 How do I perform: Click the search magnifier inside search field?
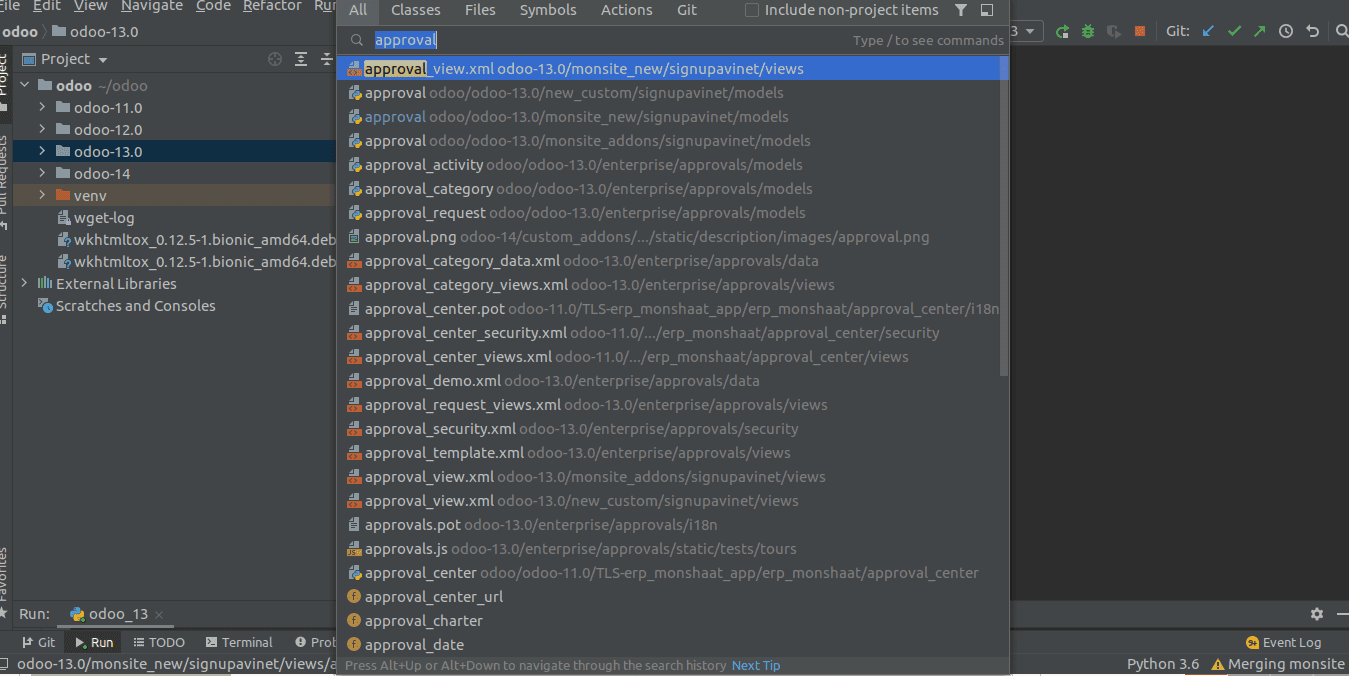click(x=356, y=40)
